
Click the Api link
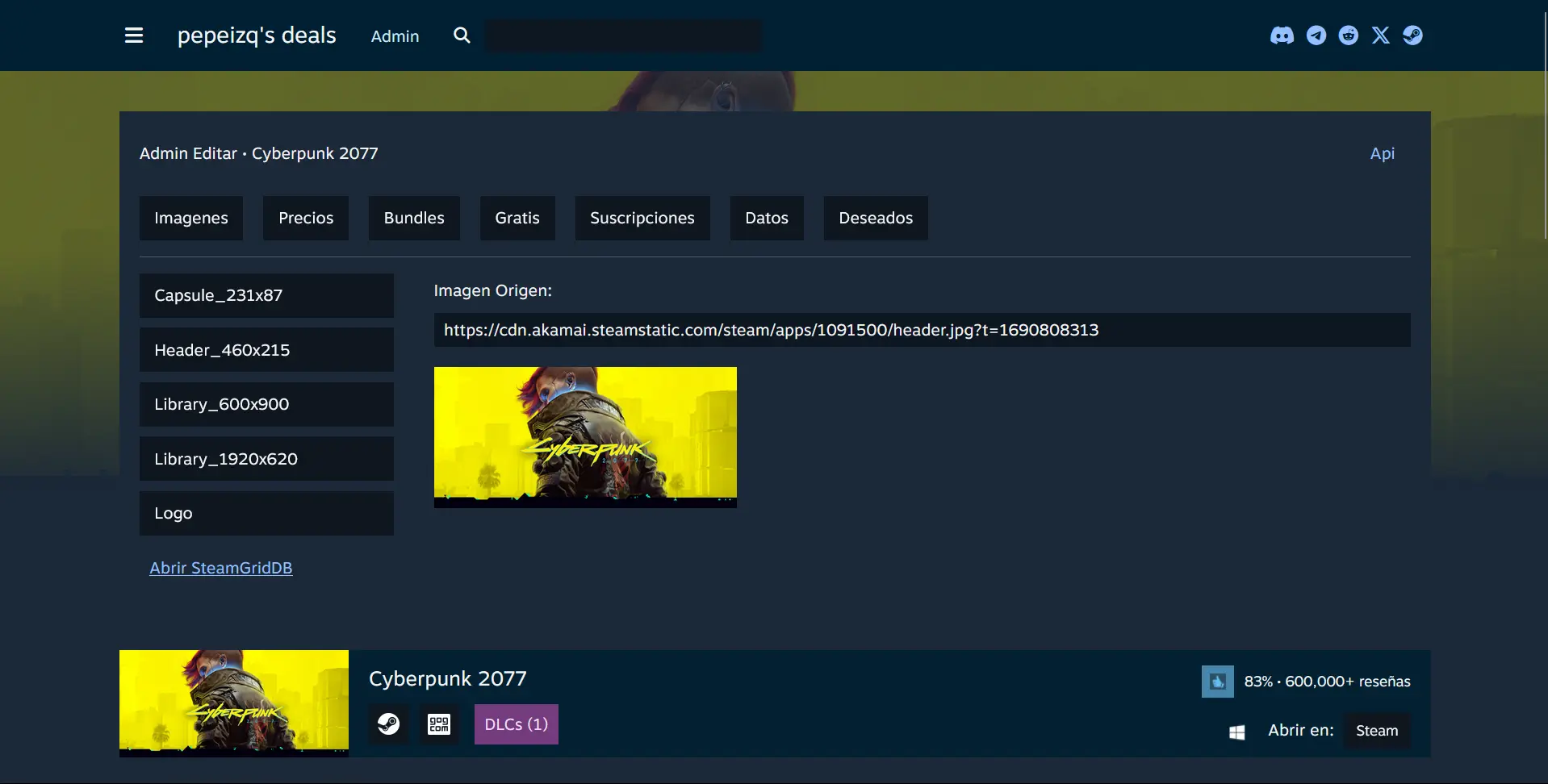[1382, 153]
